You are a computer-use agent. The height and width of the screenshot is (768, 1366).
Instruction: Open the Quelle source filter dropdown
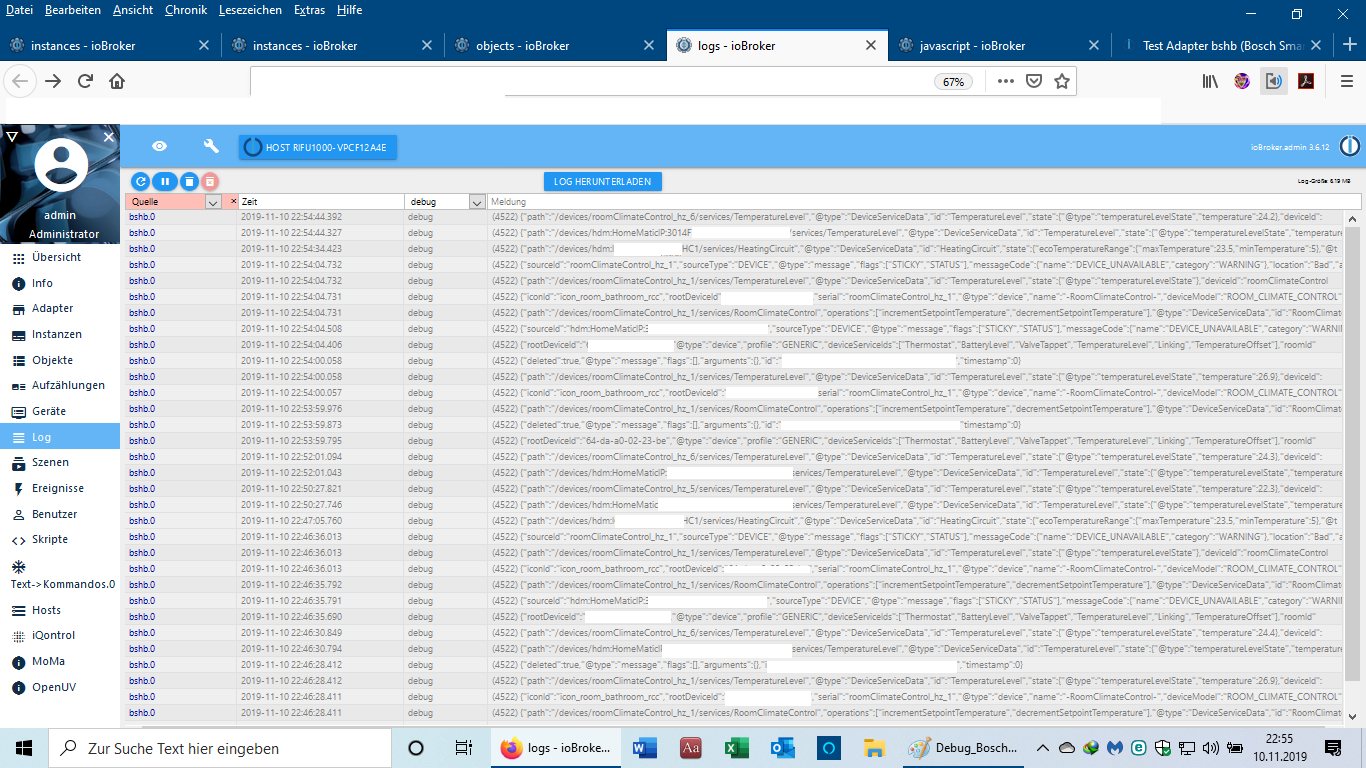(x=212, y=202)
